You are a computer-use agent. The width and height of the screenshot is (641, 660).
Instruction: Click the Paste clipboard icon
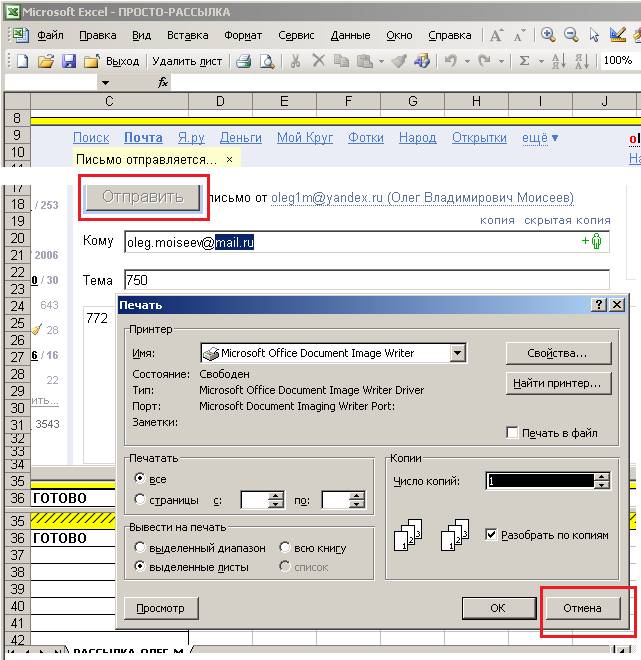click(x=365, y=61)
